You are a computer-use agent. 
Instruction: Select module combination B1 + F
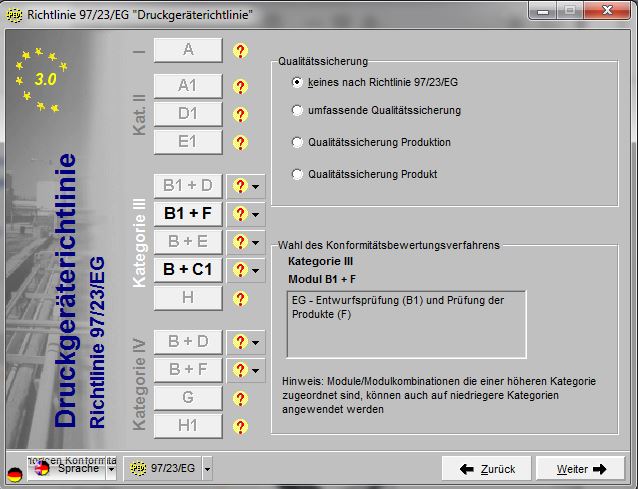(188, 214)
